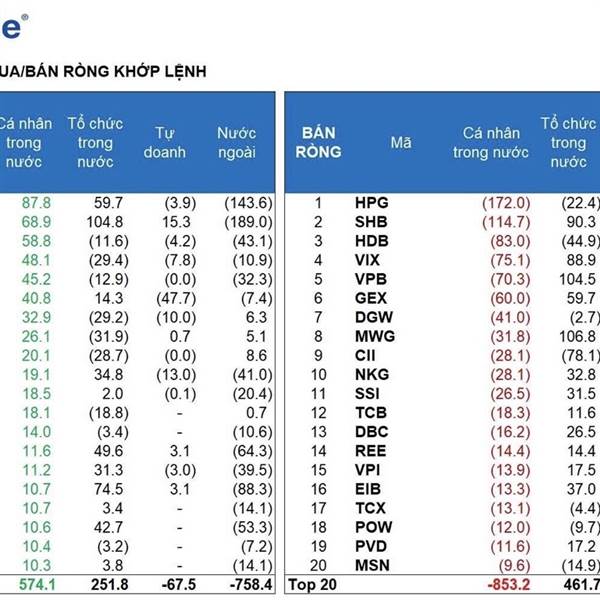This screenshot has height=600, width=600.
Task: Select the 'Mã' column header
Action: click(x=401, y=143)
